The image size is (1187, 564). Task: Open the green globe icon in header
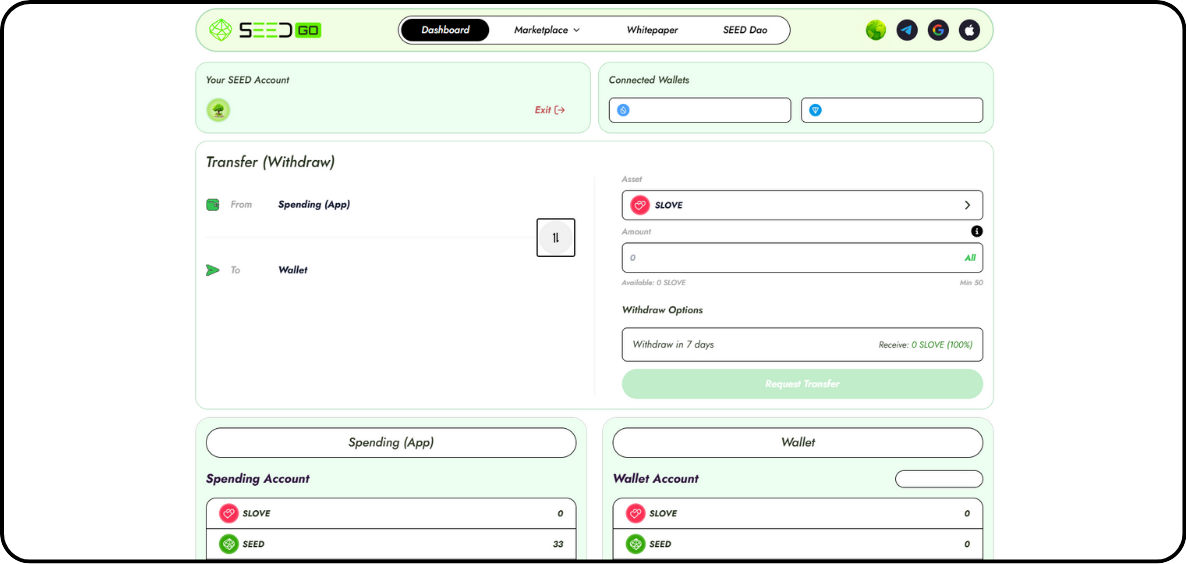click(876, 30)
